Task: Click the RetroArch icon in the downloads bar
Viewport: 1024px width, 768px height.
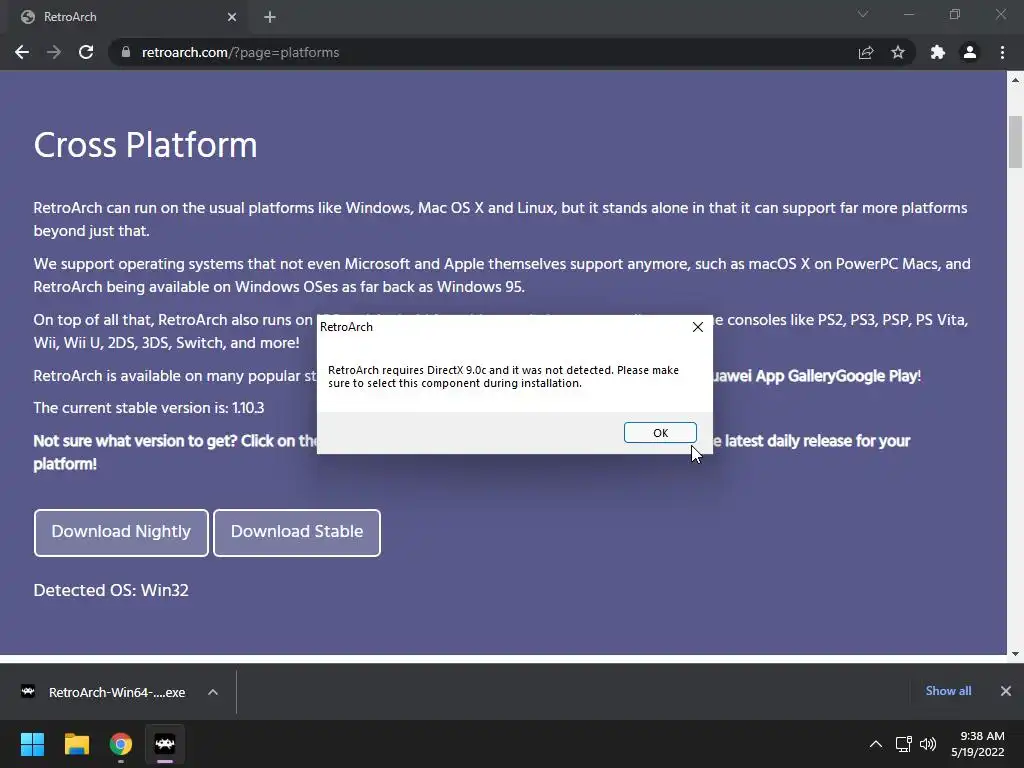Action: tap(28, 692)
